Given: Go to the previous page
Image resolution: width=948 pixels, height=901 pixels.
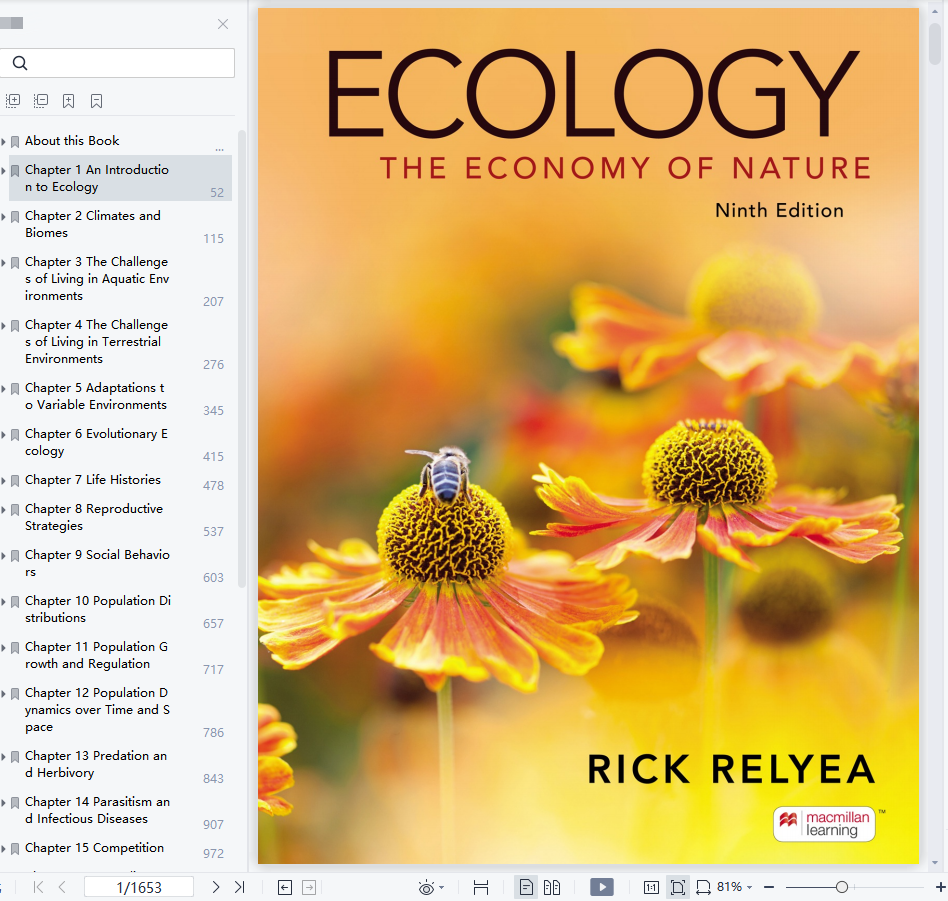Looking at the screenshot, I should [x=62, y=887].
